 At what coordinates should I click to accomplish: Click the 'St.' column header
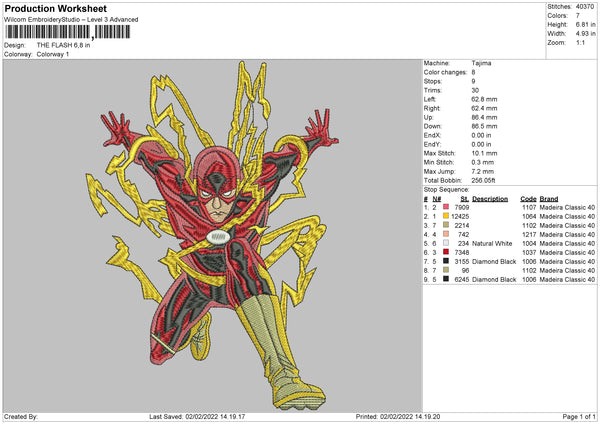(x=465, y=199)
